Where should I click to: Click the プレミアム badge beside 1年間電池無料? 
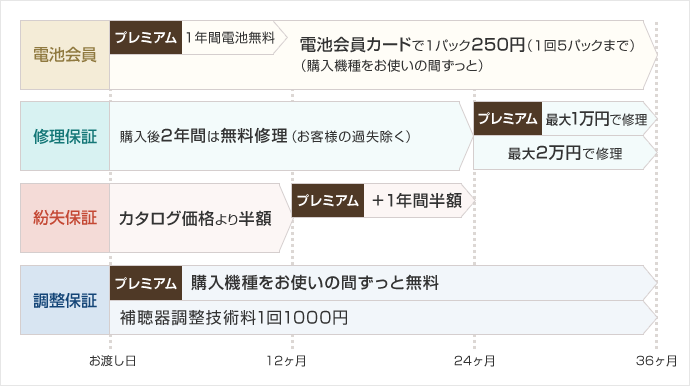(x=146, y=37)
